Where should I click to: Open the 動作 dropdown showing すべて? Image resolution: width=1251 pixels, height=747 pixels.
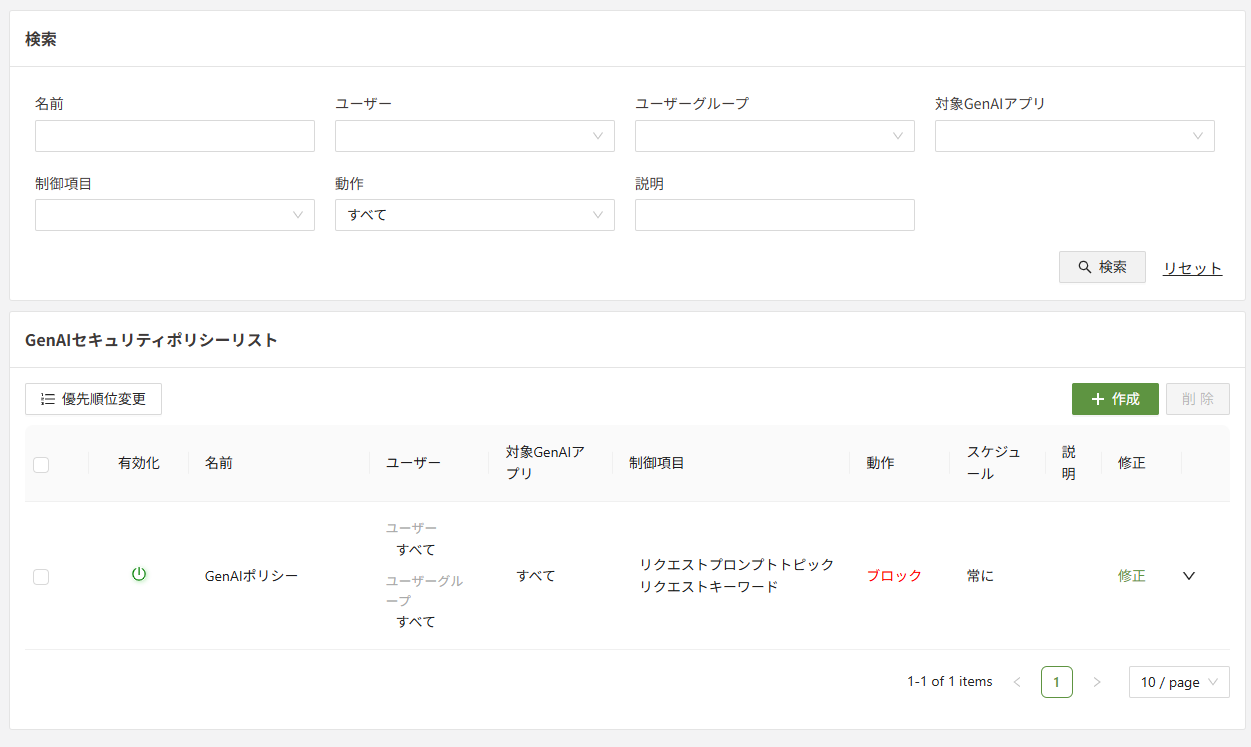click(474, 215)
